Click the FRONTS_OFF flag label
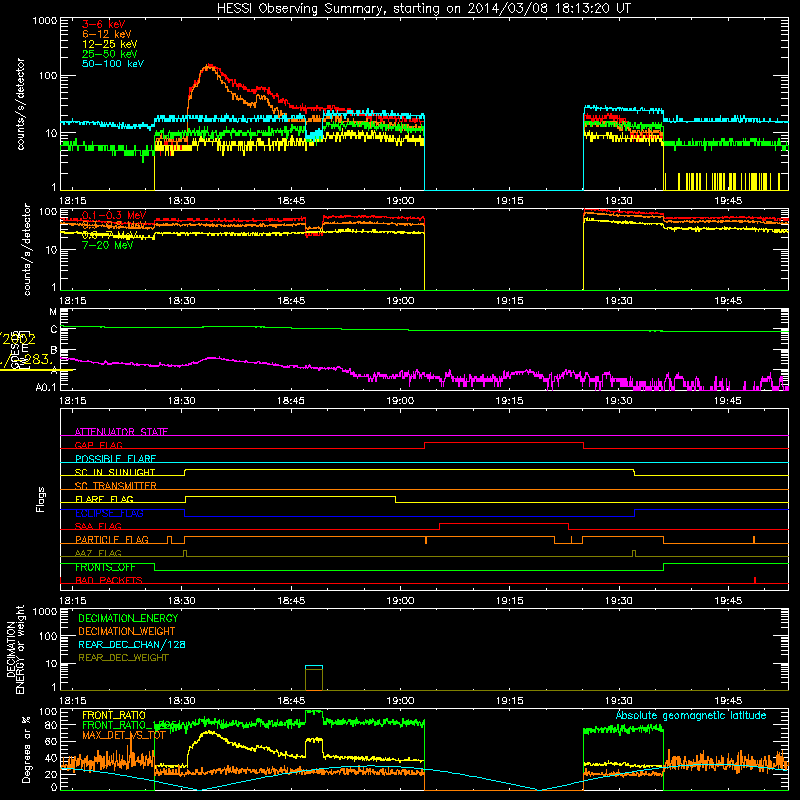 [x=105, y=567]
